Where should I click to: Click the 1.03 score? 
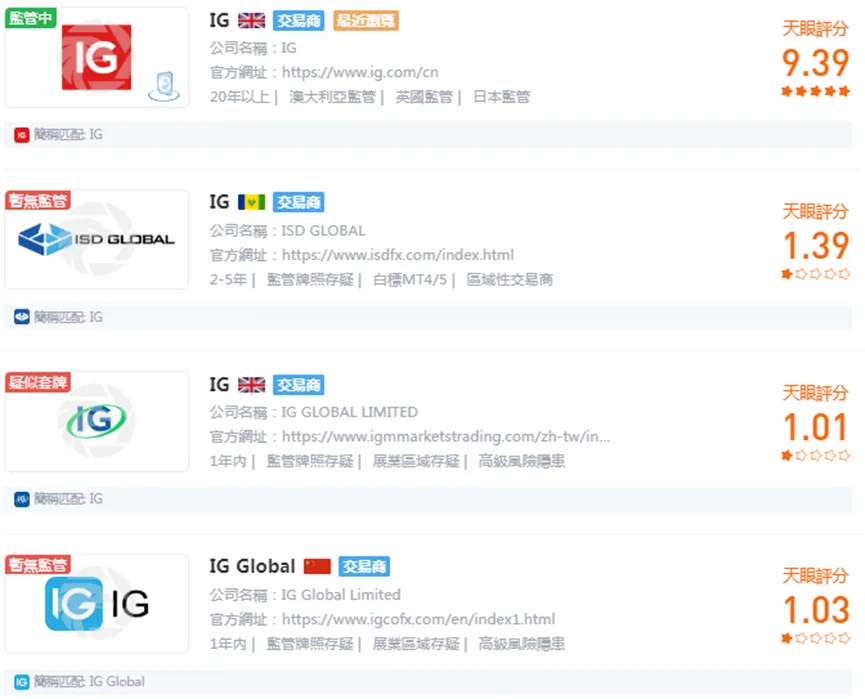[x=815, y=610]
